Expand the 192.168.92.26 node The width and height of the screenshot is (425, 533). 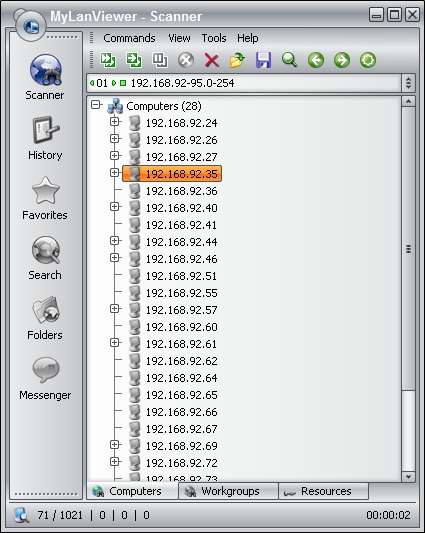point(115,138)
